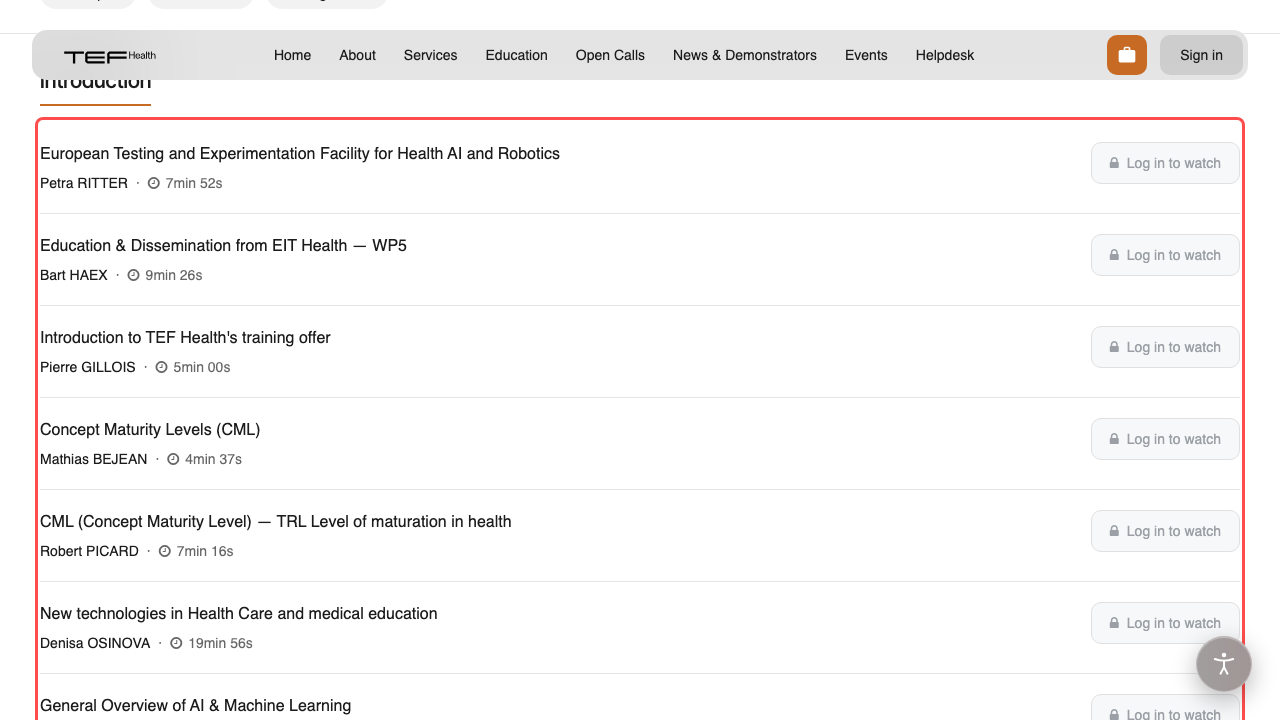Click Log in to watch for Education & Dissemination
The width and height of the screenshot is (1280, 720).
tap(1165, 255)
